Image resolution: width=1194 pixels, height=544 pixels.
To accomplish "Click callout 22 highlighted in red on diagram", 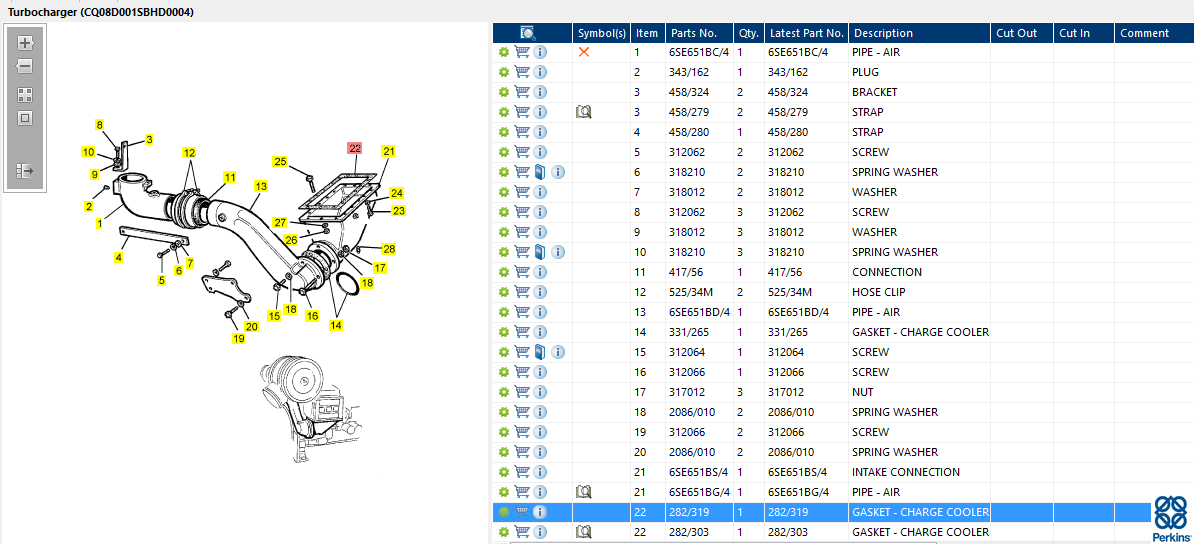I will tap(355, 148).
